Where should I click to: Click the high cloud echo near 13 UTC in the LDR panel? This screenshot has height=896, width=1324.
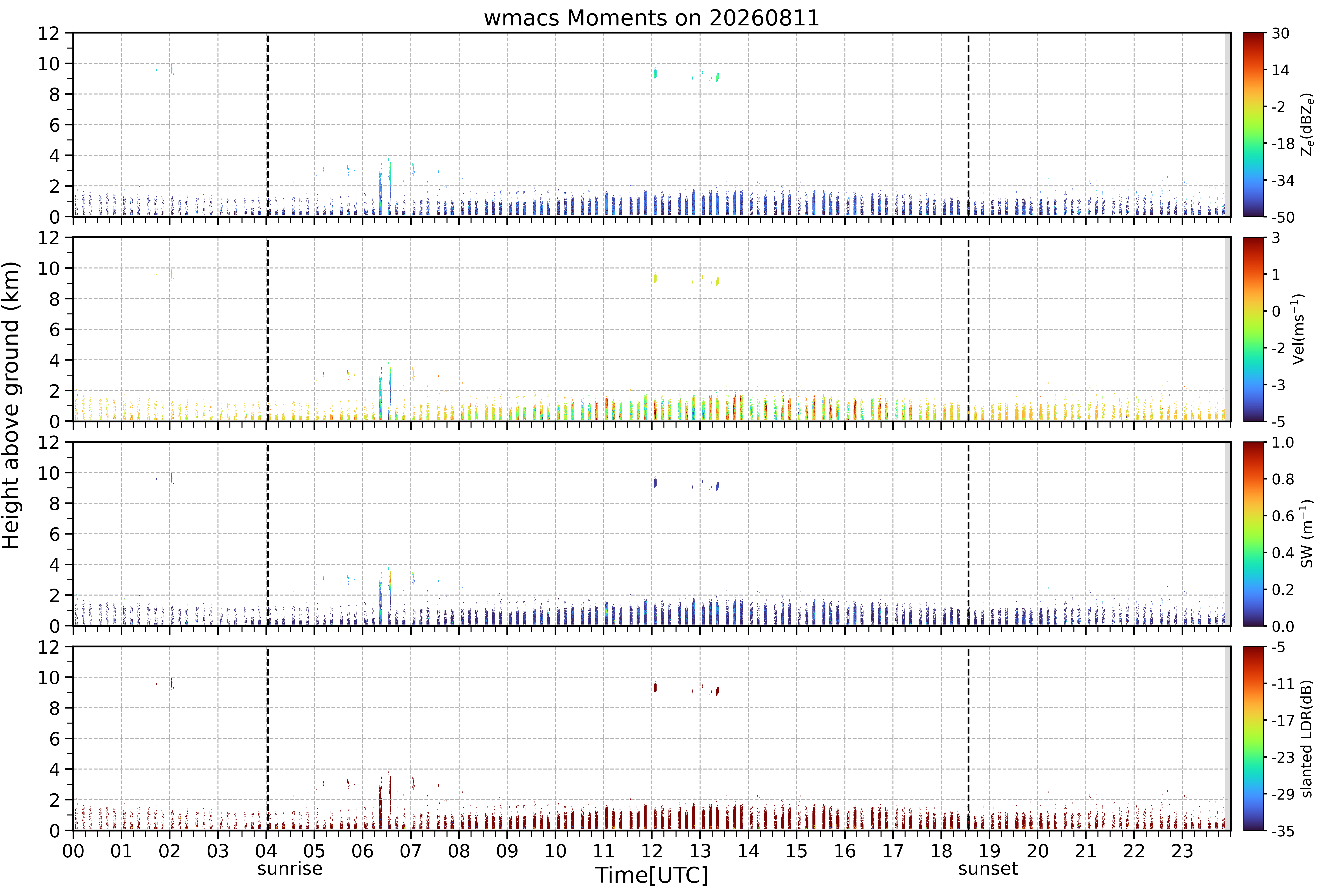point(717,690)
